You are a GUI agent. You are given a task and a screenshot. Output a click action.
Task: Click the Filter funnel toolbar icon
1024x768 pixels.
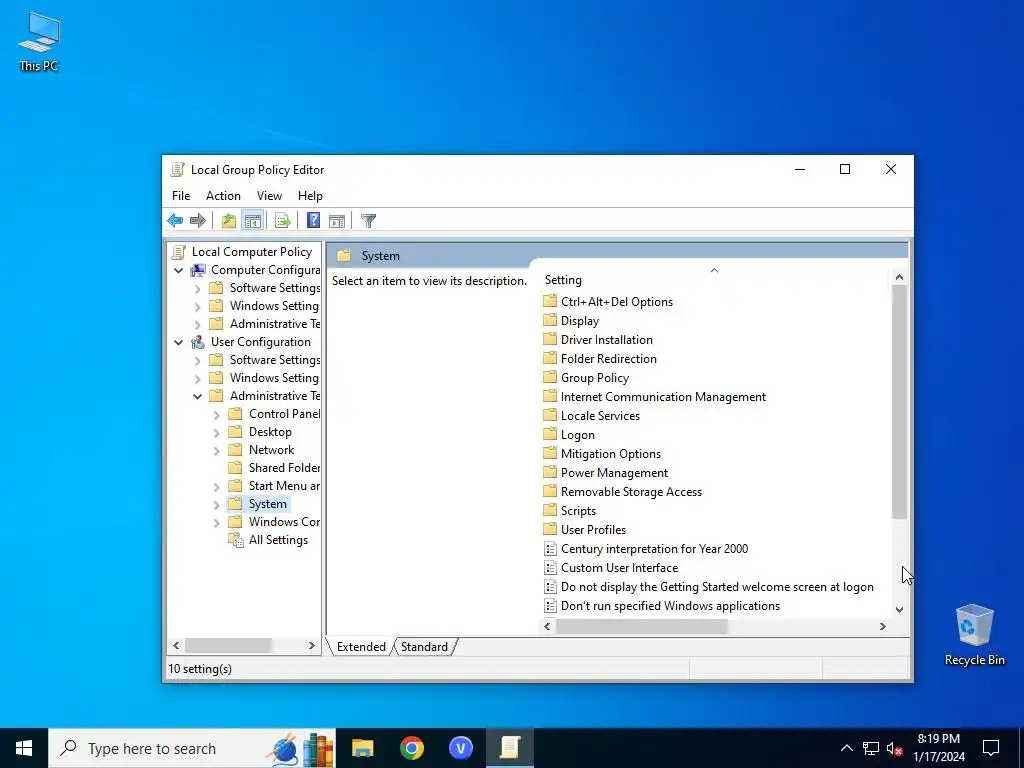(368, 221)
